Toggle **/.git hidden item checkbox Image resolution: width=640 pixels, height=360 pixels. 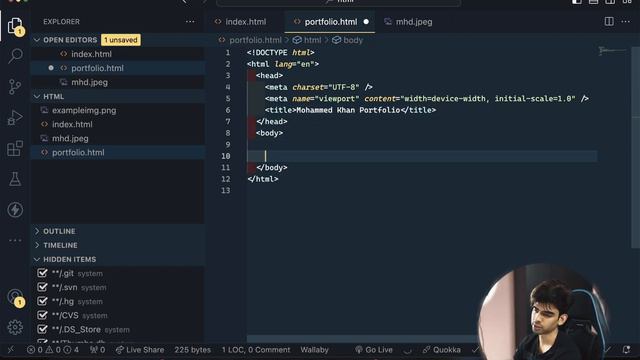pos(42,273)
